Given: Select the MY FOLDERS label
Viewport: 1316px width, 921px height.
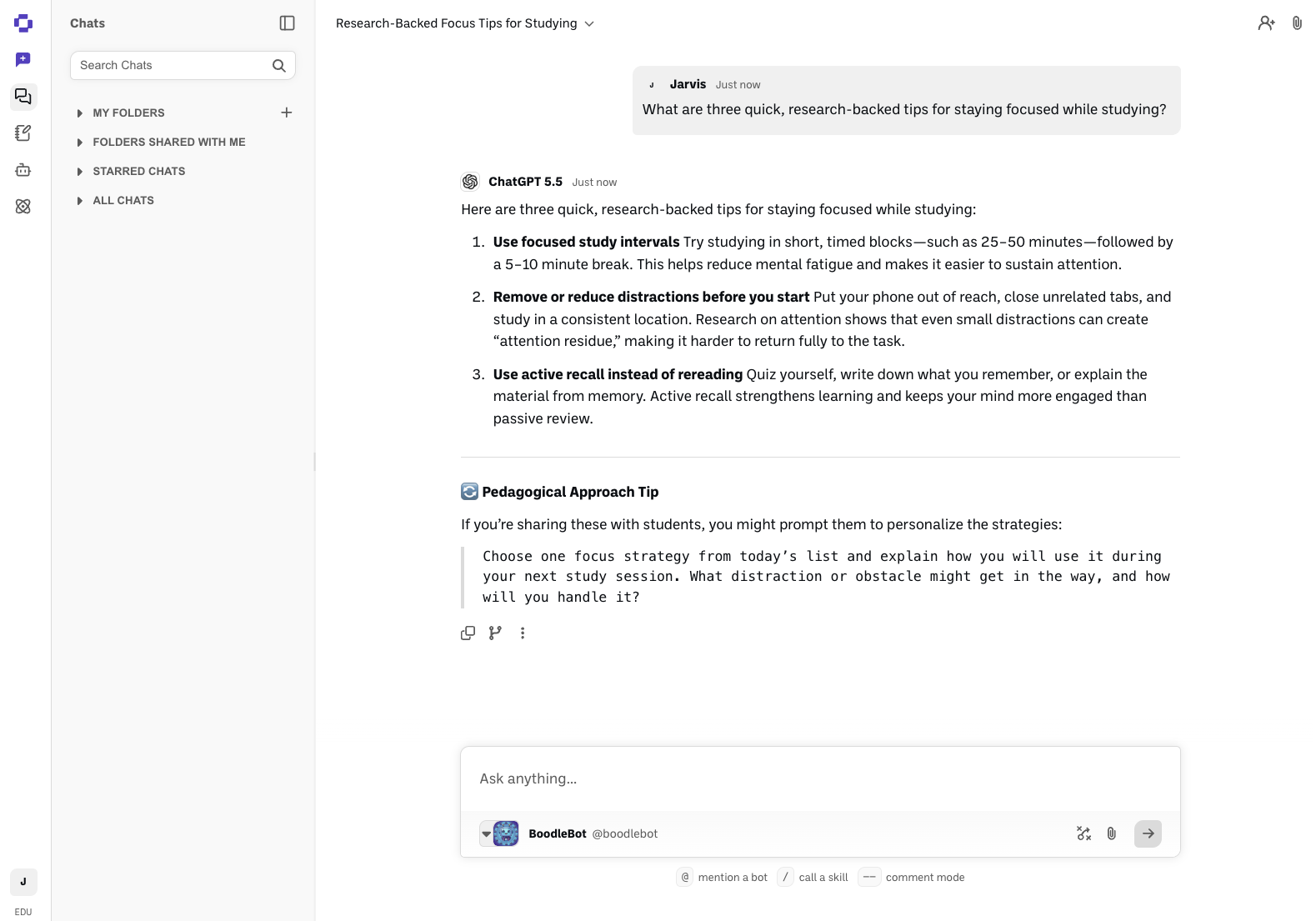Looking at the screenshot, I should (128, 113).
